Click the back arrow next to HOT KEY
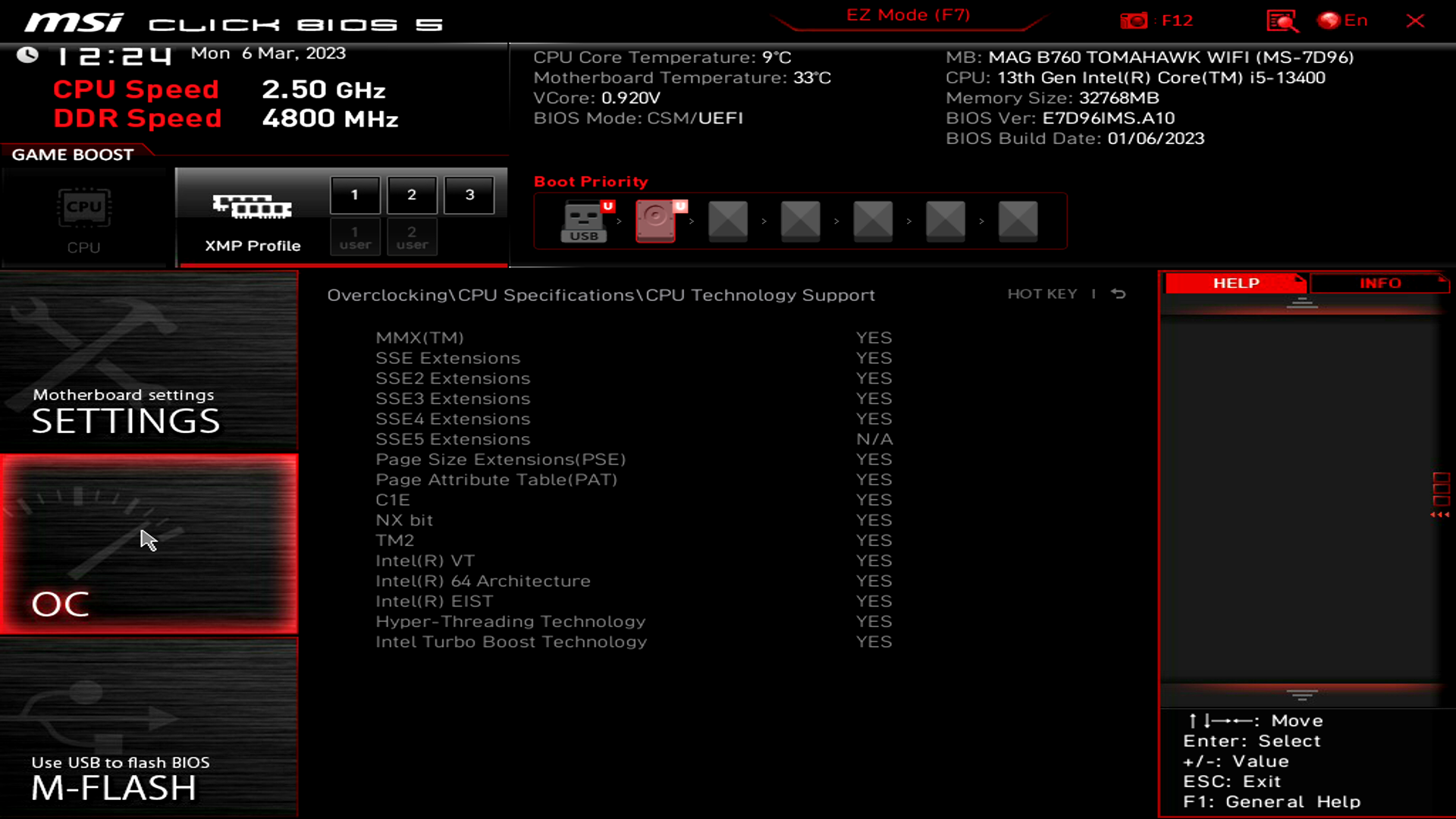The image size is (1456, 819). pos(1119,293)
